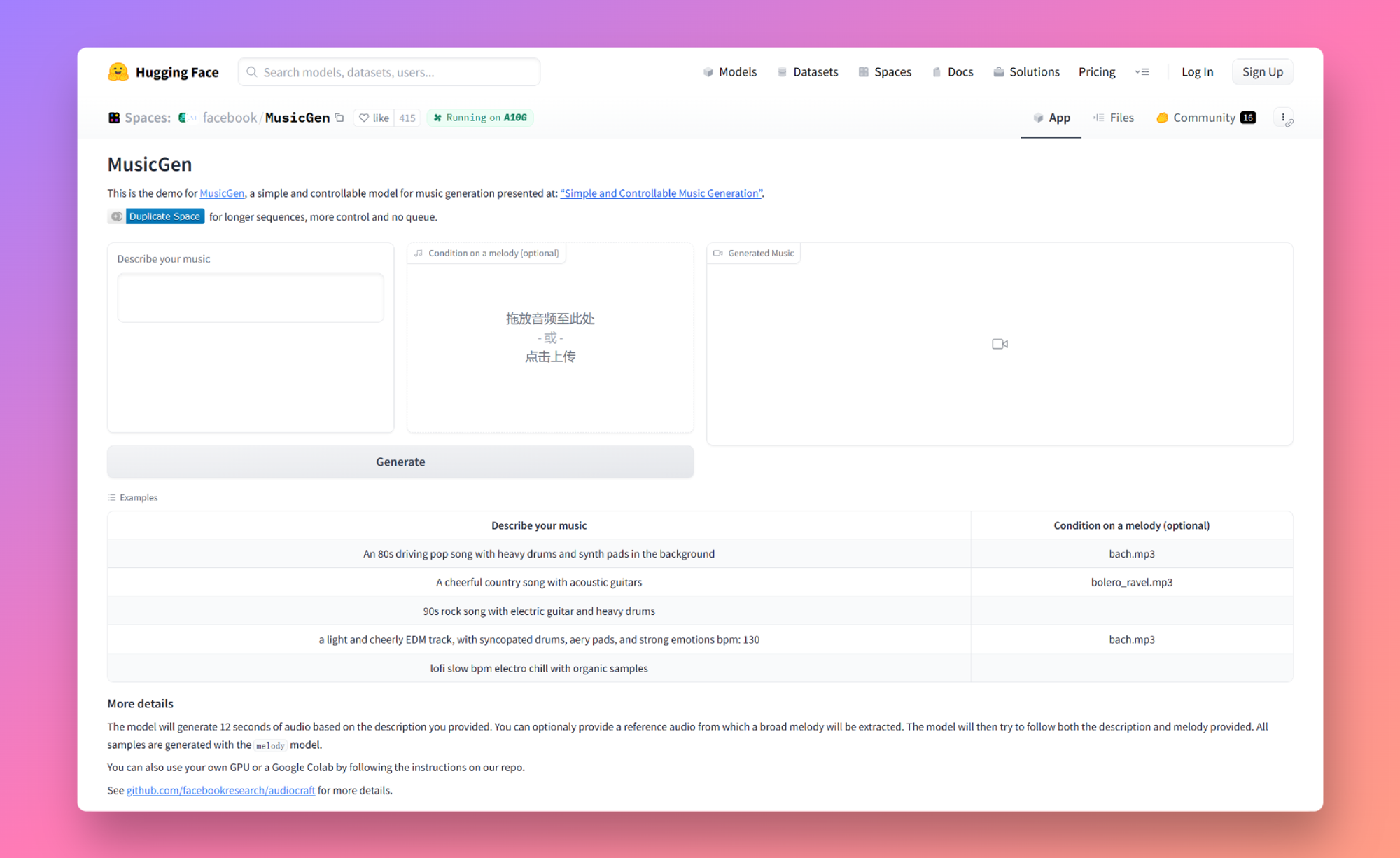Select the cheerful country song example
Image resolution: width=1400 pixels, height=858 pixels.
click(x=539, y=582)
